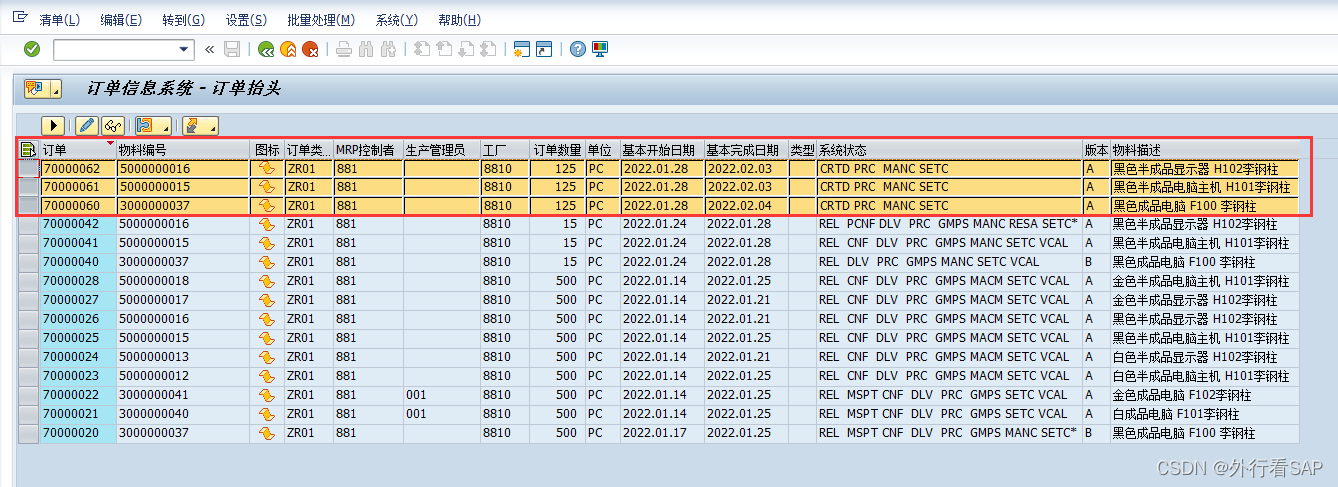Select row 70000042 using its row selector
1338x487 pixels.
[x=29, y=224]
